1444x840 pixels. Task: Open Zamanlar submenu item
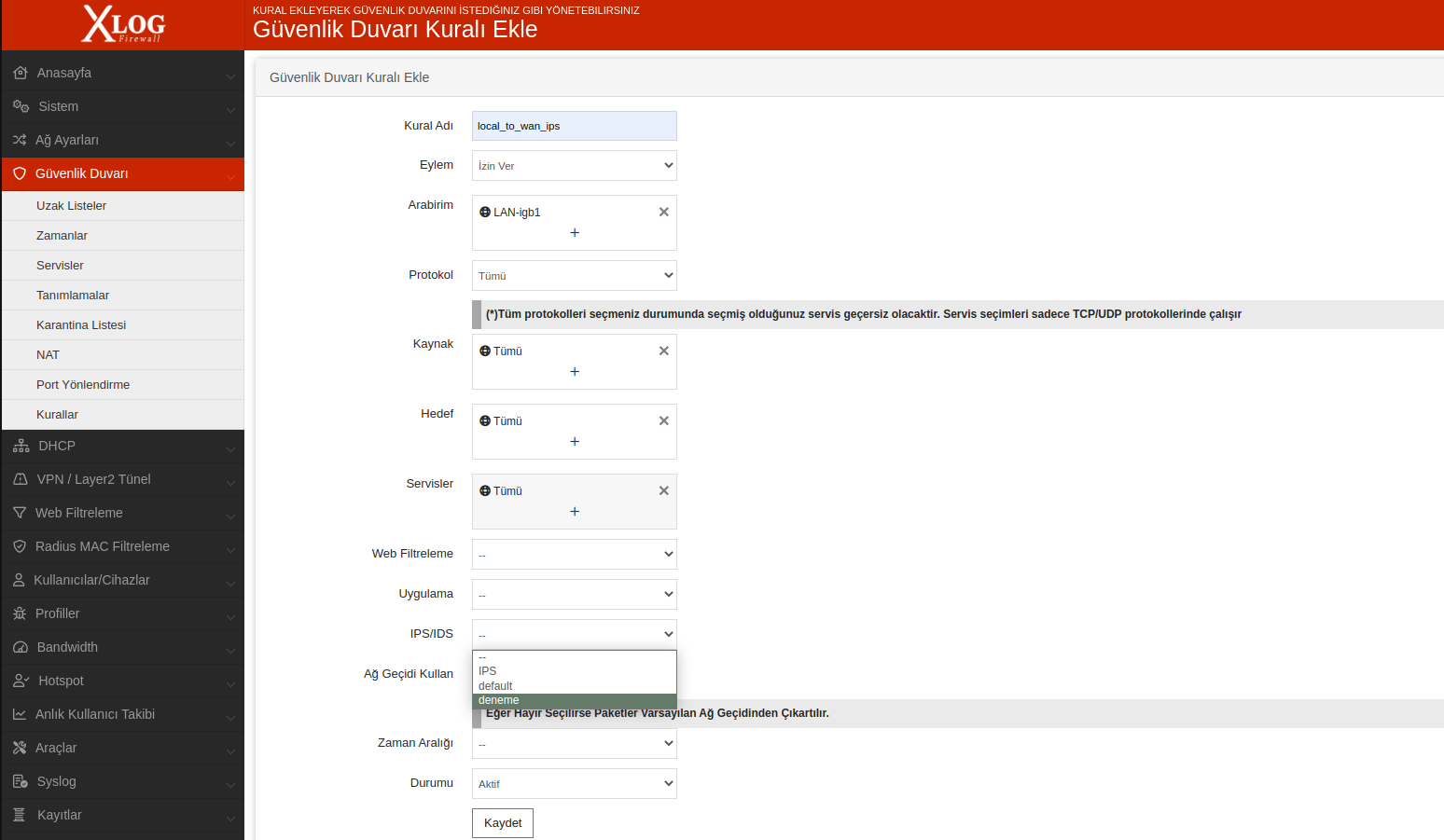[123, 236]
